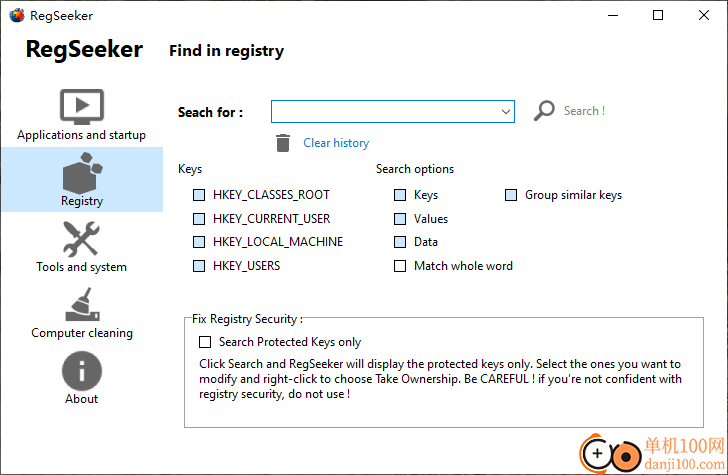Tick the Group similar keys checkbox
The image size is (728, 475).
pos(511,195)
